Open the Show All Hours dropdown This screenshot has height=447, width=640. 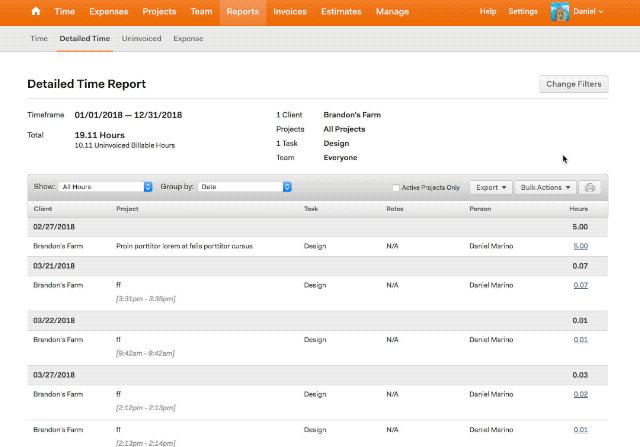coord(106,186)
